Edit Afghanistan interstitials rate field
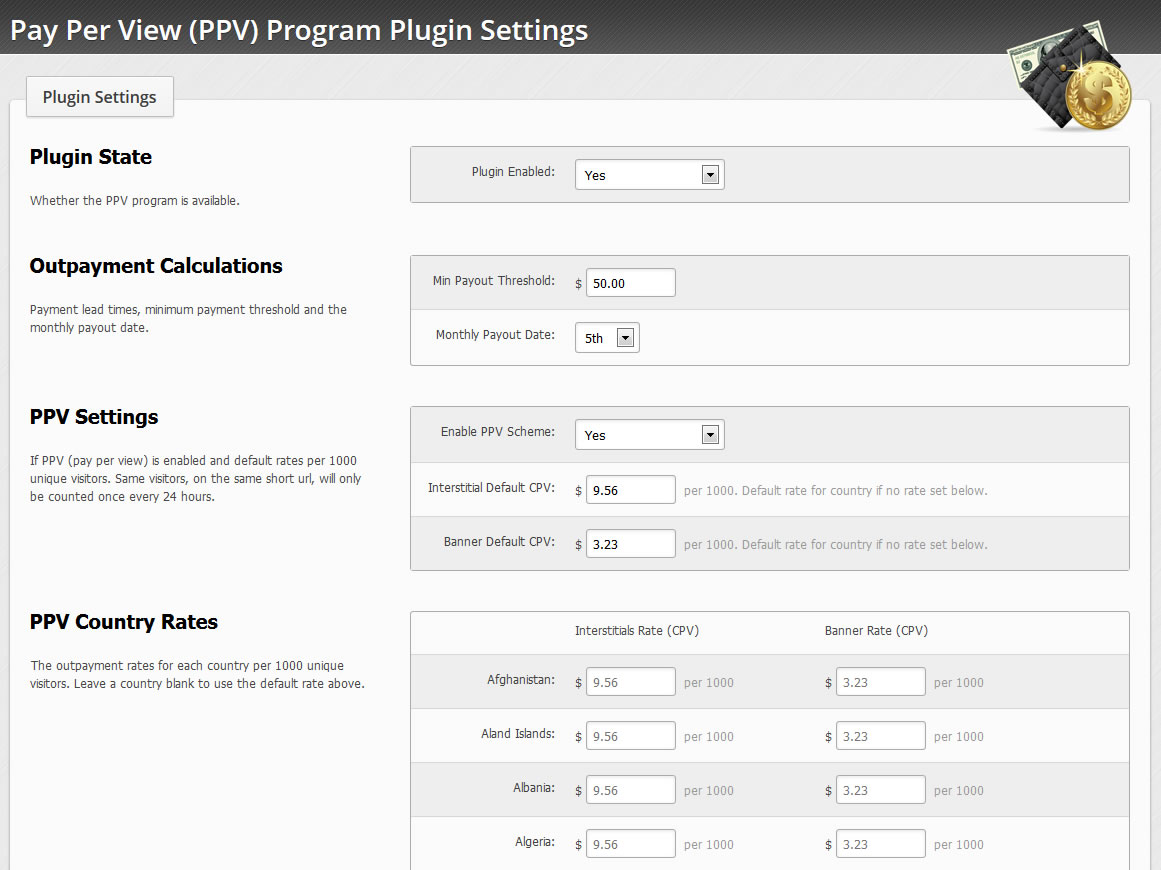The height and width of the screenshot is (870, 1161). click(x=630, y=682)
